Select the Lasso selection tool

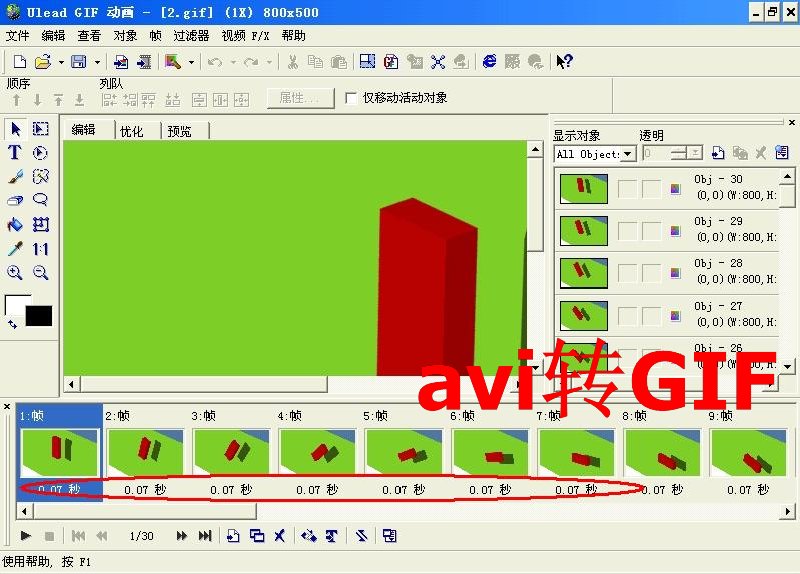(40, 199)
